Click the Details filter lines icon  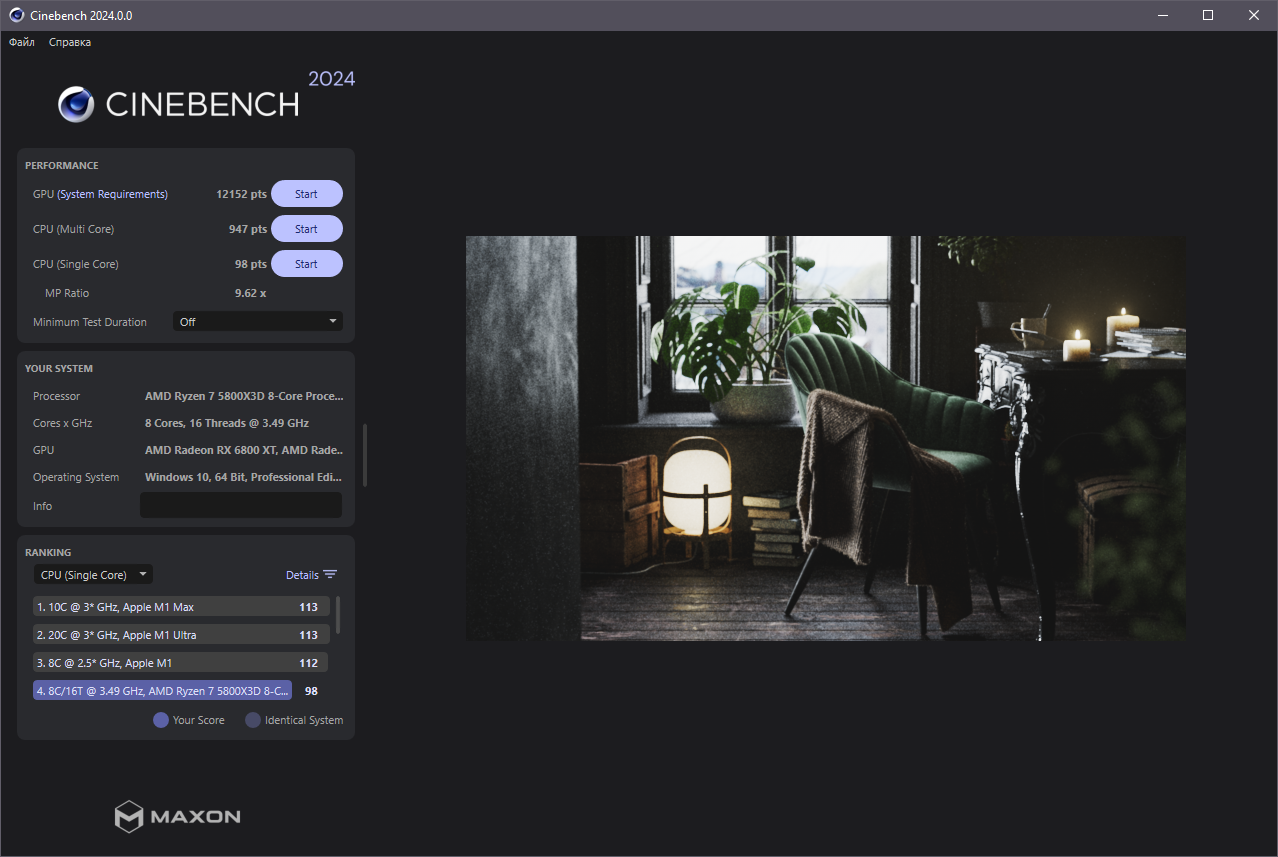(x=330, y=575)
